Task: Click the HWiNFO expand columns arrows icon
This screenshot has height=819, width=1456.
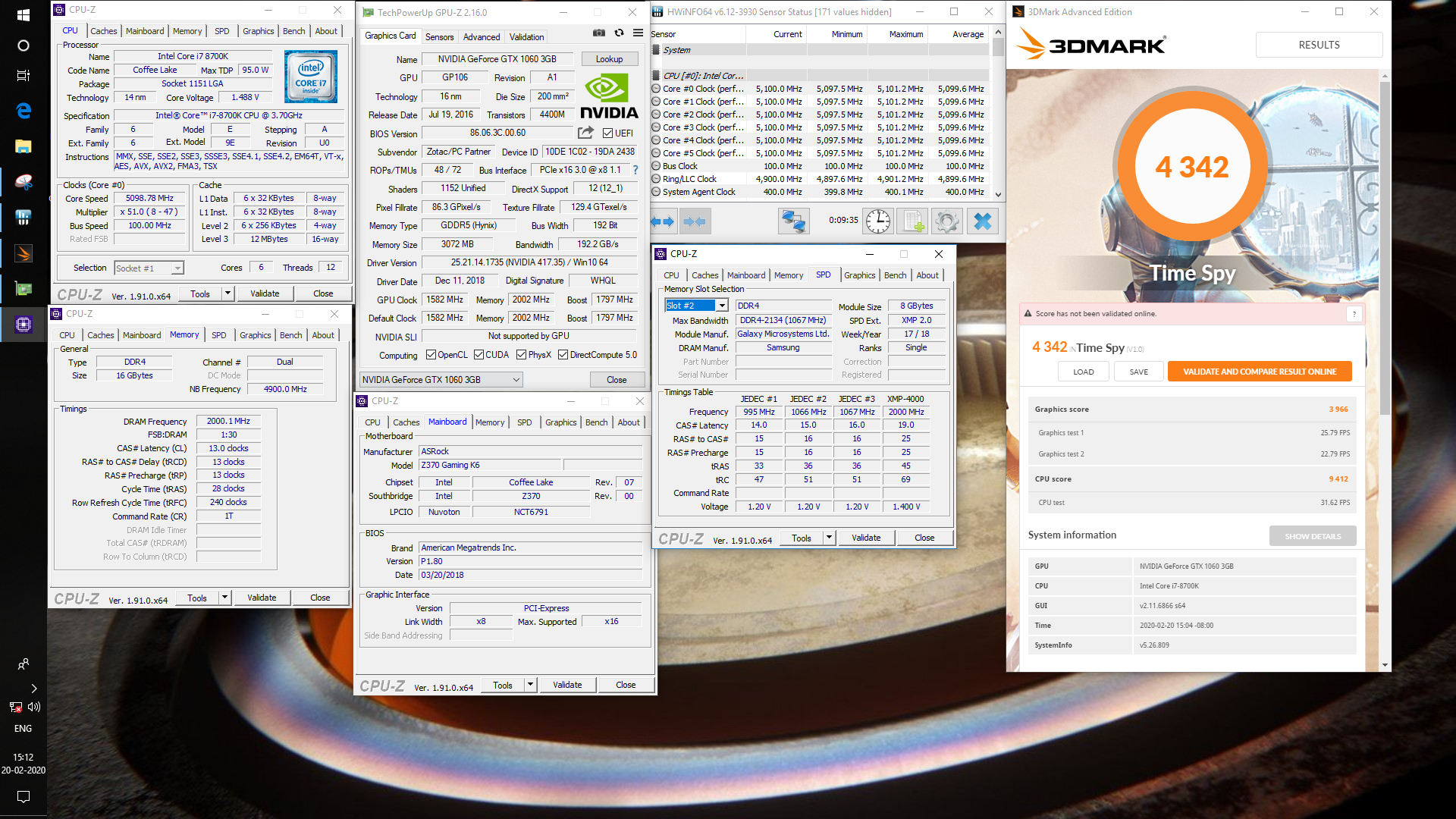Action: coord(663,221)
